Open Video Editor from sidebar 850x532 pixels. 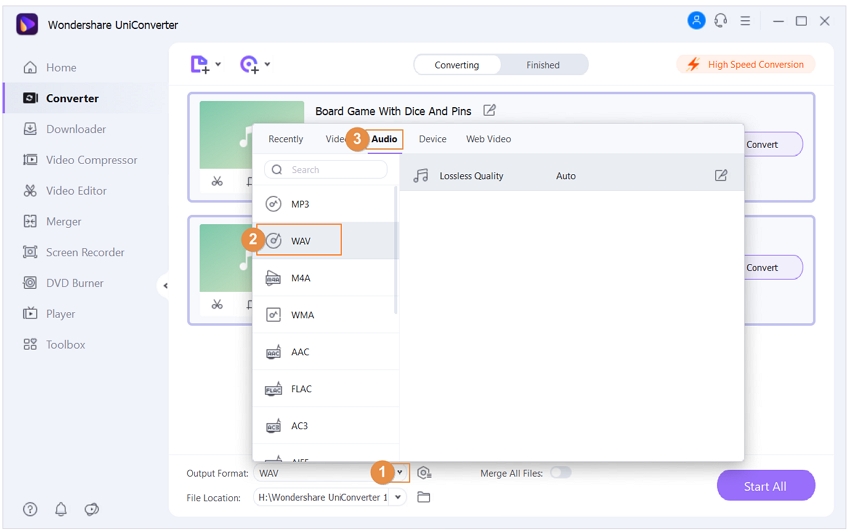click(65, 191)
